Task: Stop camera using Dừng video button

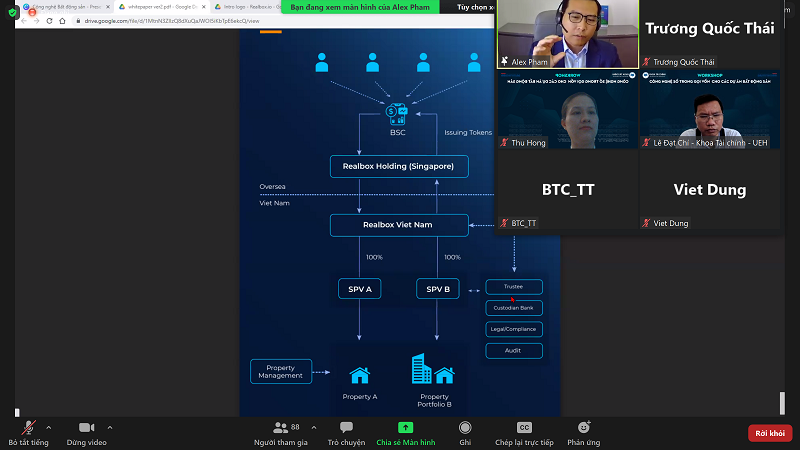Action: coord(86,433)
